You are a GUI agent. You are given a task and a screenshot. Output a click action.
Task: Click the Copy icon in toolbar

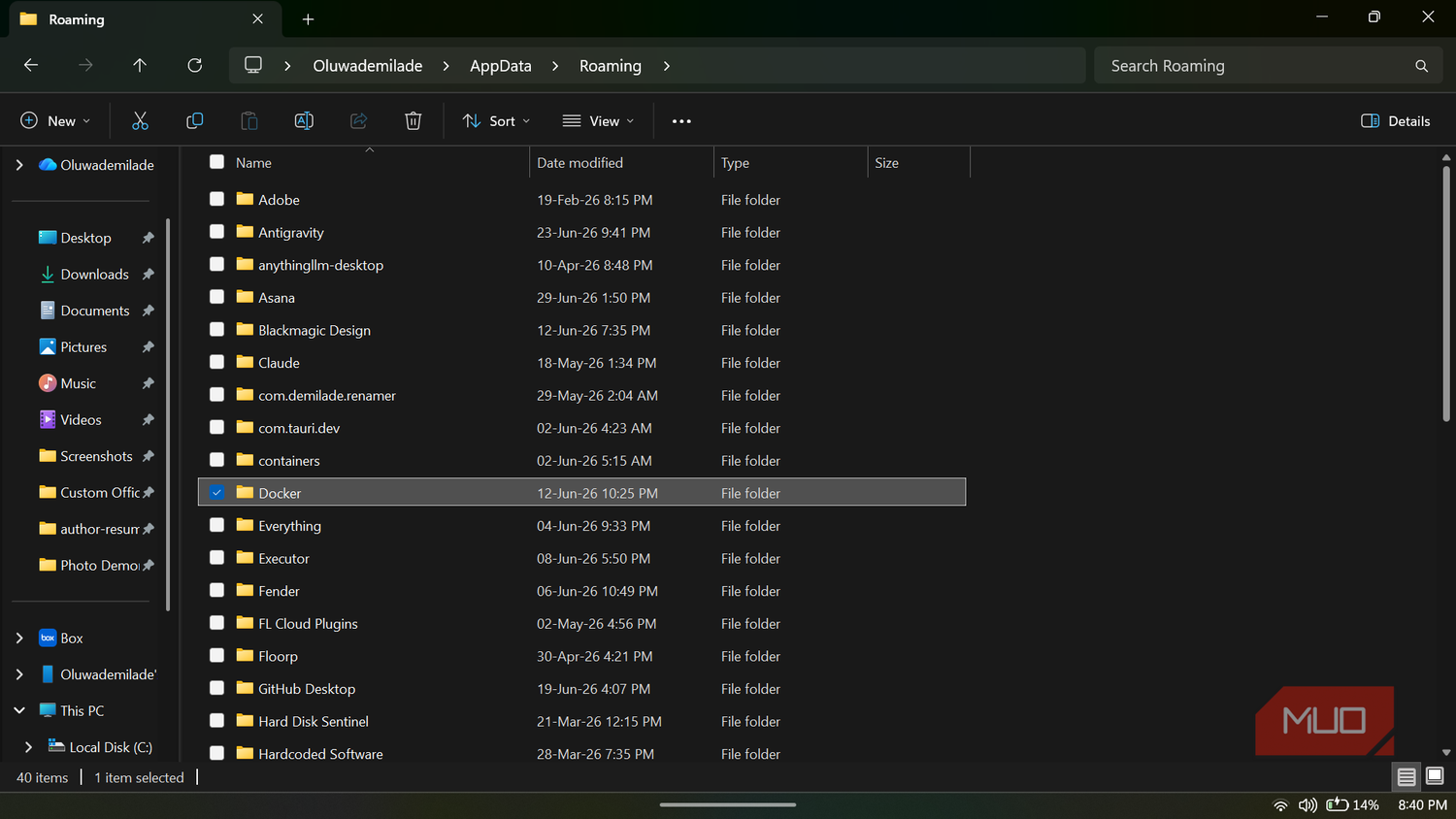[x=194, y=121]
